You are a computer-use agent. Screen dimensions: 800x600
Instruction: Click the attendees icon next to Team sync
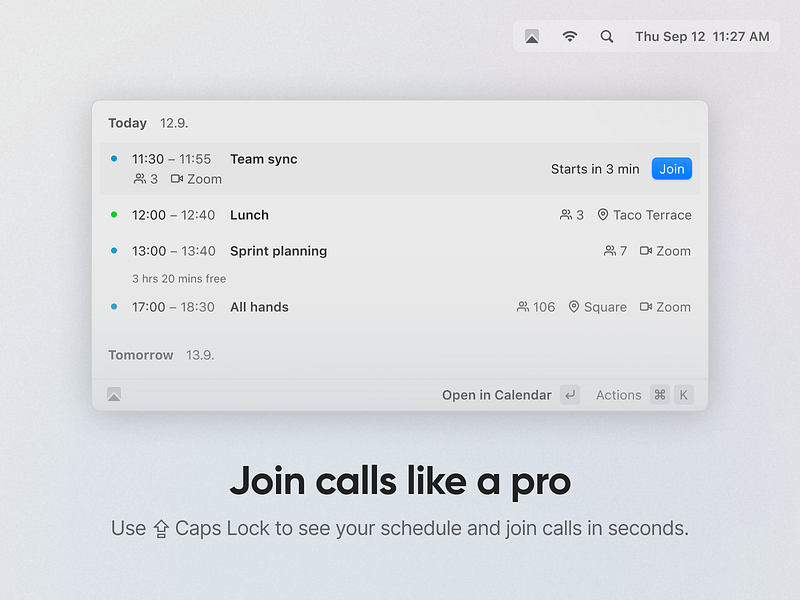click(x=139, y=179)
